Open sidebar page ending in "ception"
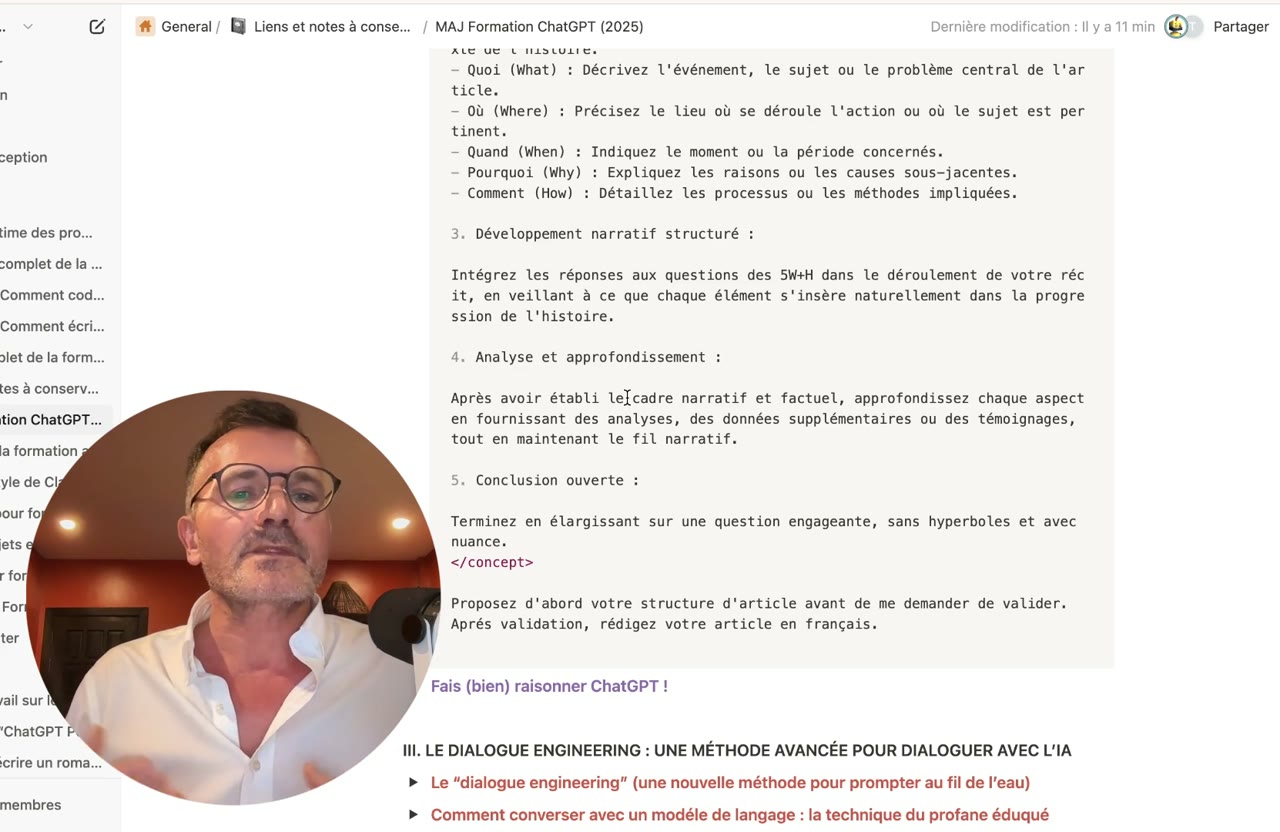1280x832 pixels. pos(24,157)
